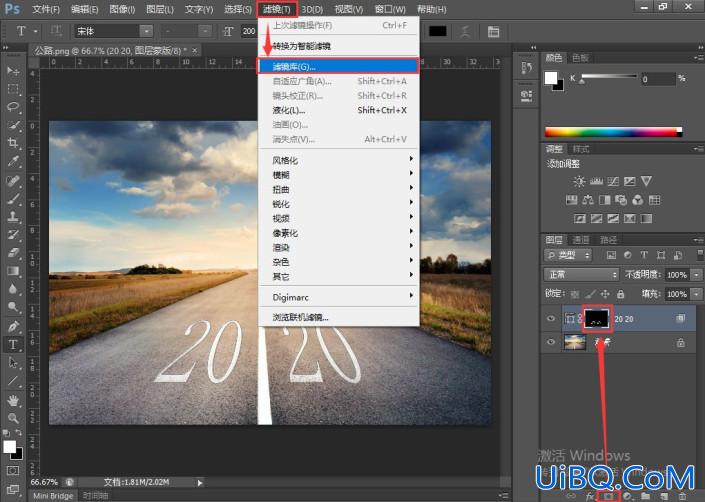Select the Zoom tool
This screenshot has width=705, height=502.
(13, 418)
